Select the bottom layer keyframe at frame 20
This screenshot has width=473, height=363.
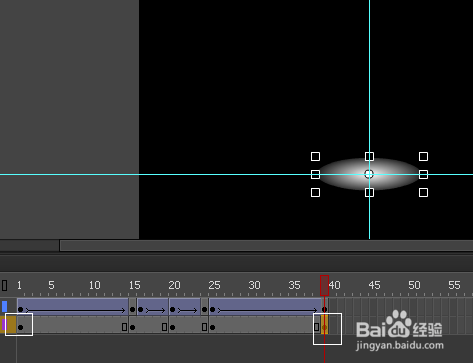(172, 327)
